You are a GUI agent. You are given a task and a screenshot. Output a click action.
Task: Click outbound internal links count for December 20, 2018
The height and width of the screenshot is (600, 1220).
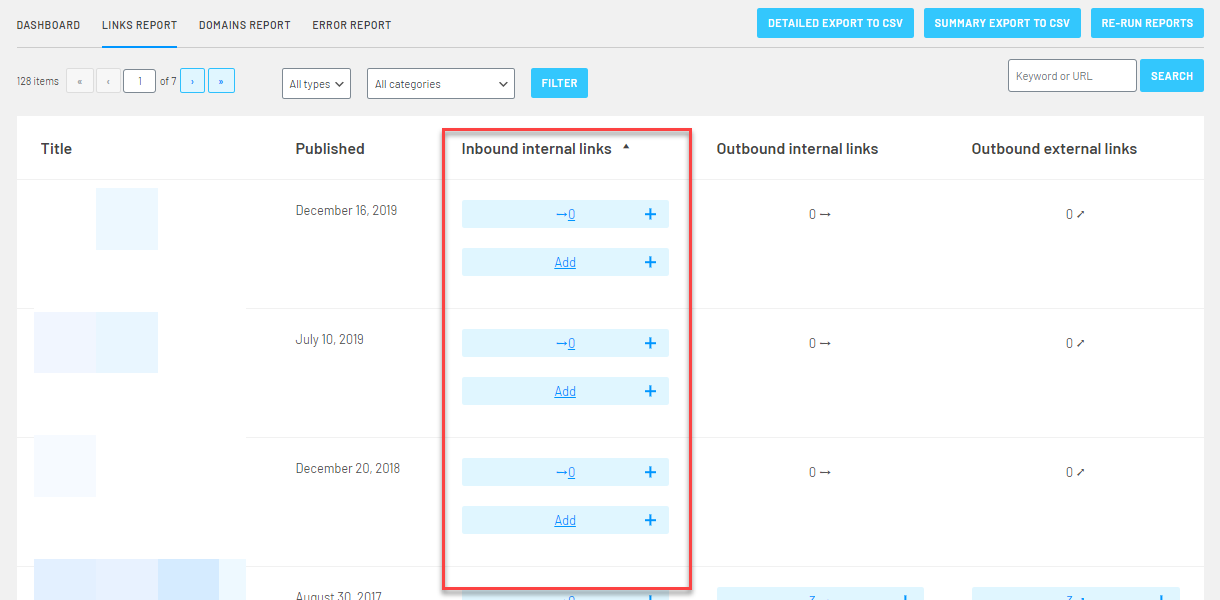[x=820, y=472]
